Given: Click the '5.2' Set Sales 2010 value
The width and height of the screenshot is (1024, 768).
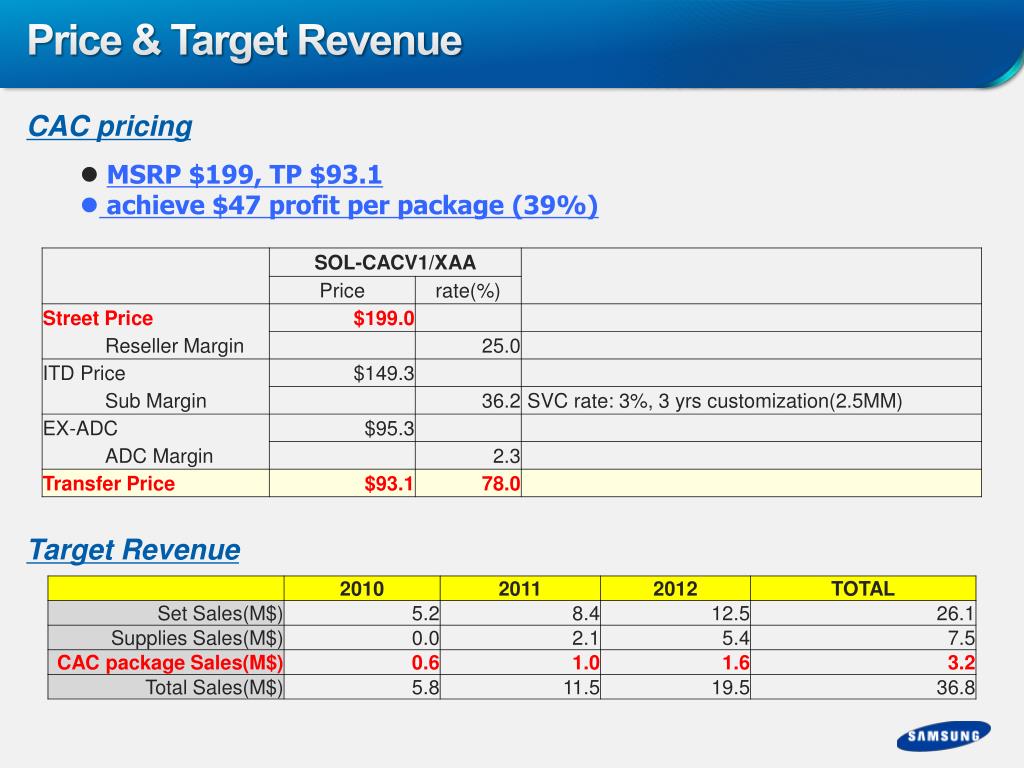Looking at the screenshot, I should pyautogui.click(x=425, y=614).
